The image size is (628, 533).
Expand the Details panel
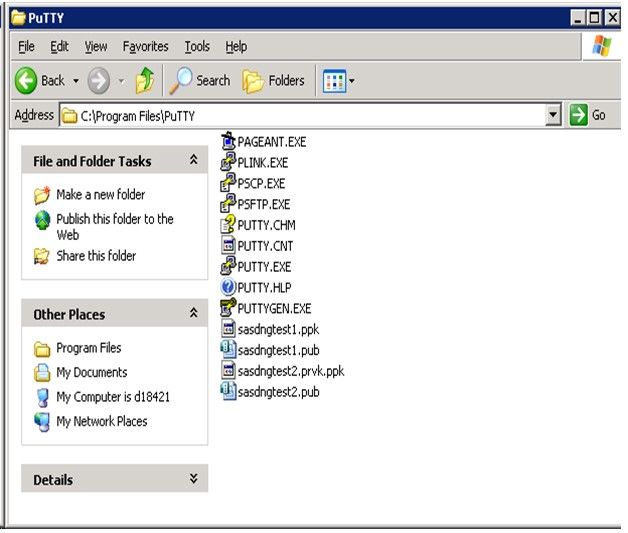coord(194,478)
